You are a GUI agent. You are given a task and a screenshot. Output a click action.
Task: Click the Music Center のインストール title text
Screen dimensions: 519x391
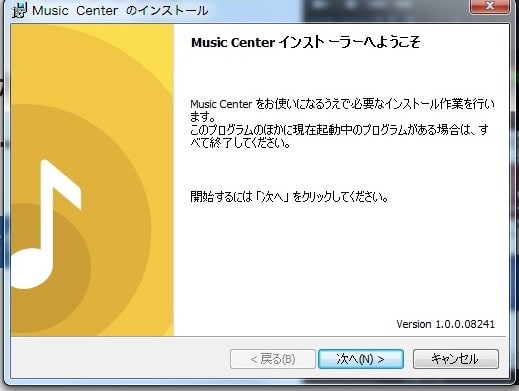[x=120, y=10]
